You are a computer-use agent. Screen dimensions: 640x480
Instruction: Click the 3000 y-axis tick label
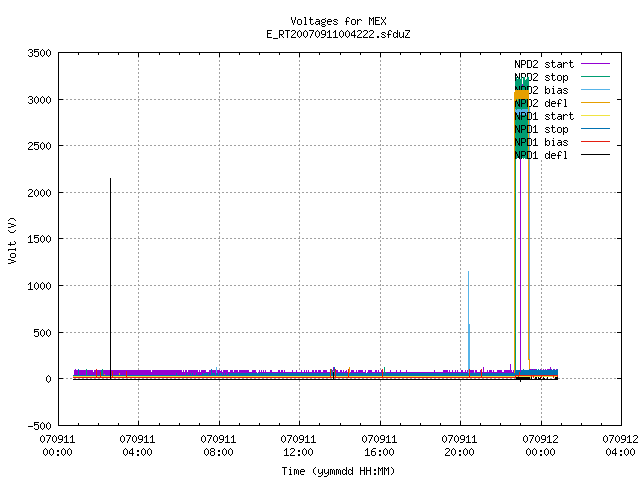(40, 100)
